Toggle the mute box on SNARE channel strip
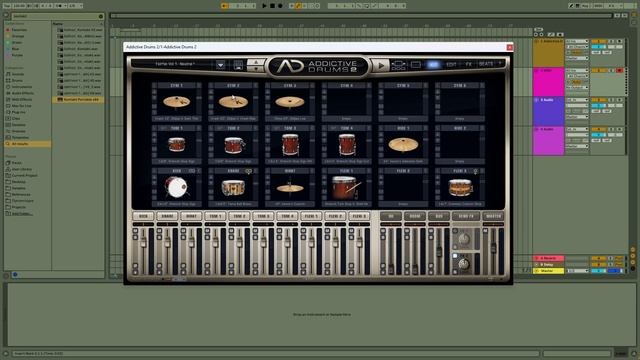The height and width of the screenshot is (360, 640). [159, 231]
